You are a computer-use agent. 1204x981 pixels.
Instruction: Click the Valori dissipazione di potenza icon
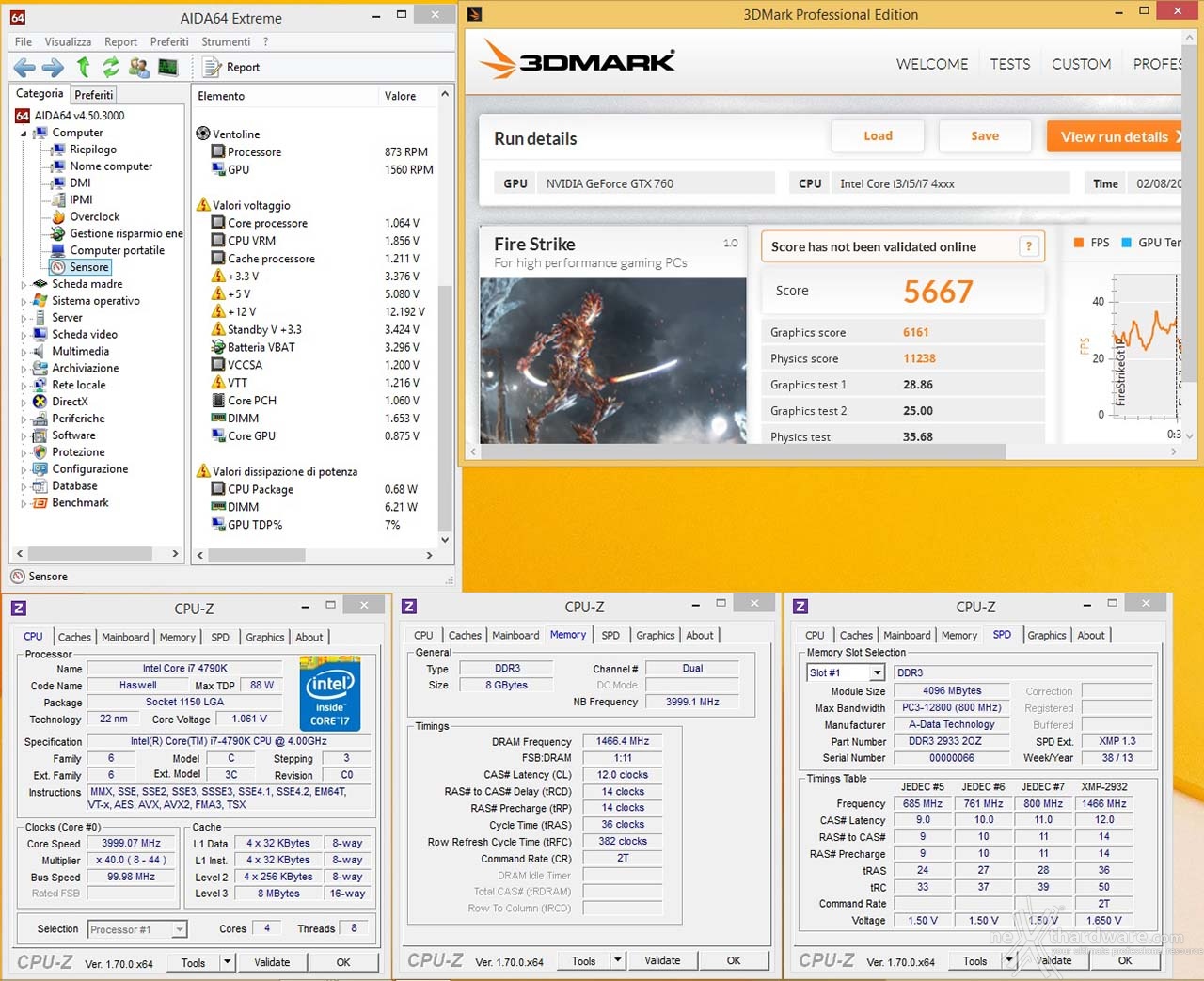[202, 471]
